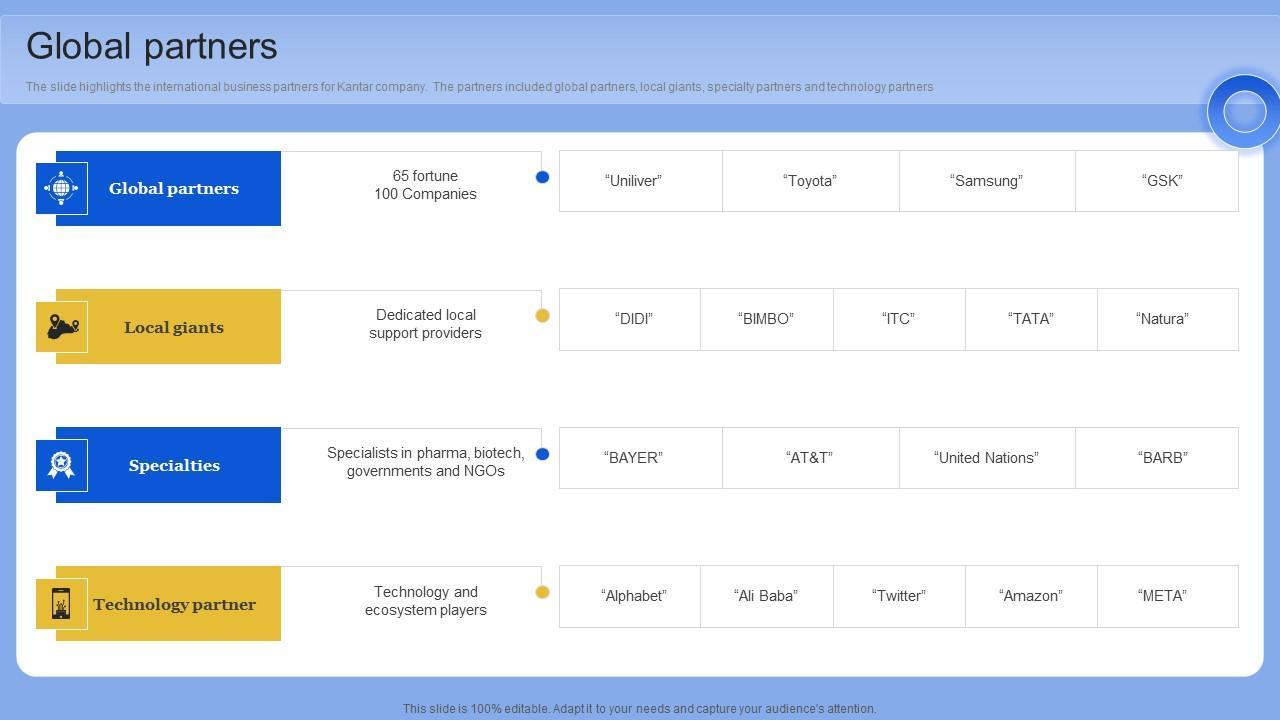Click the award ribbon icon beside Specialties

click(61, 465)
